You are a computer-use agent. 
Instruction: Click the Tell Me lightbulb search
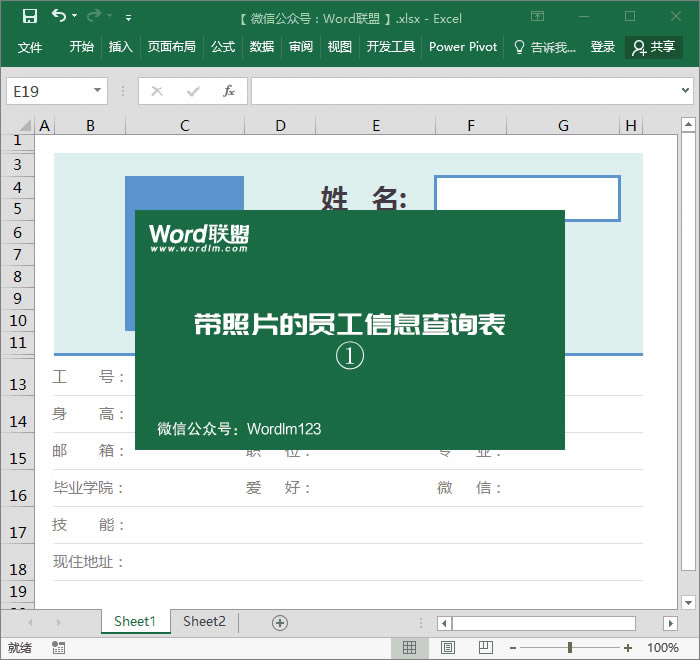point(543,47)
